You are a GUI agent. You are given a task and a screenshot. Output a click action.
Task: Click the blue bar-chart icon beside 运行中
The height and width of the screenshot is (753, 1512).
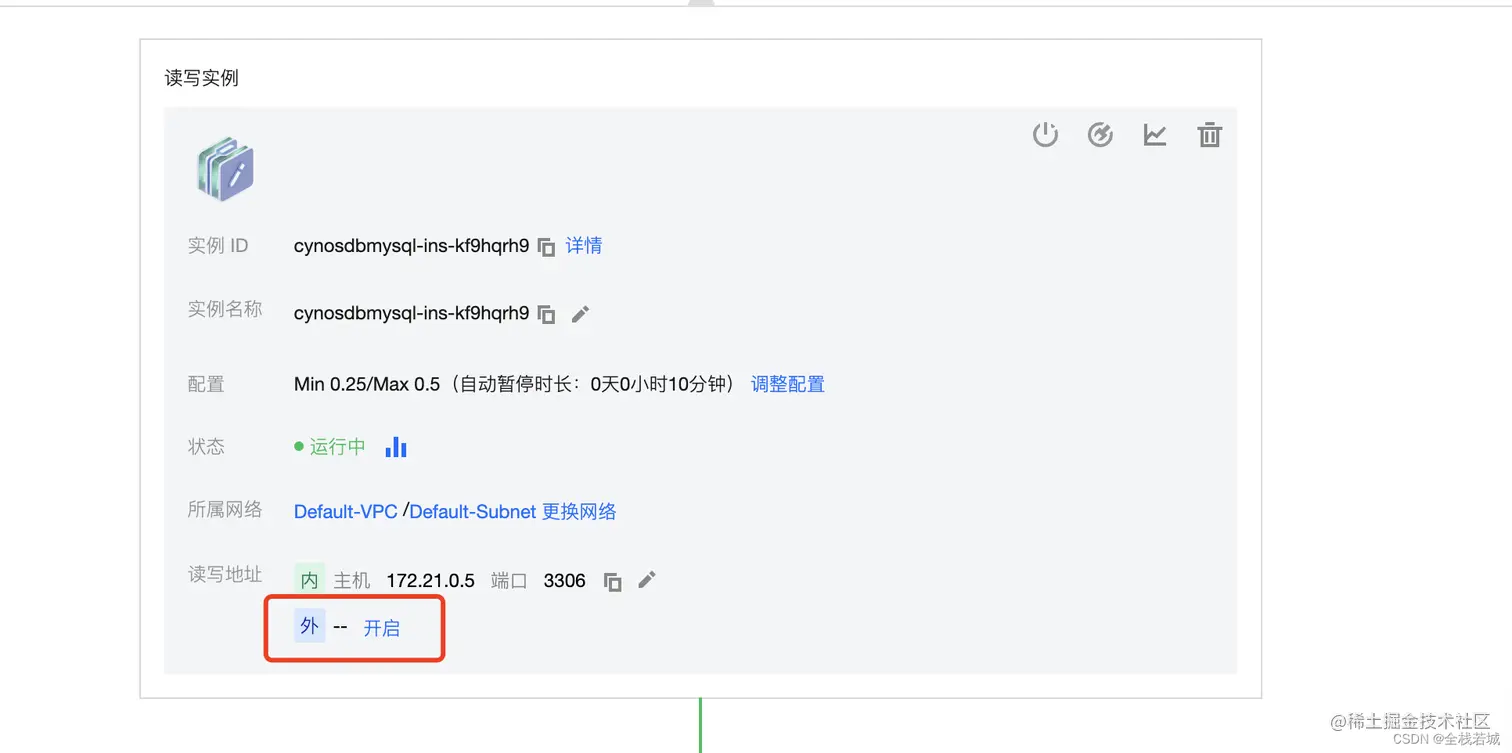click(x=396, y=447)
